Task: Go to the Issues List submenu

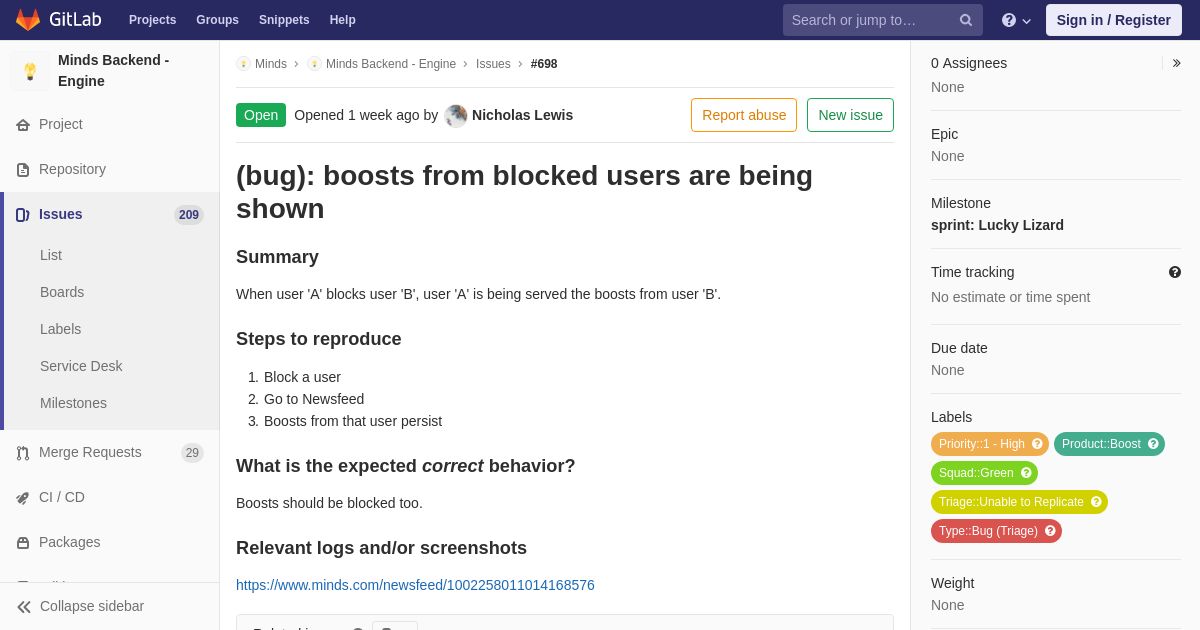Action: 51,255
